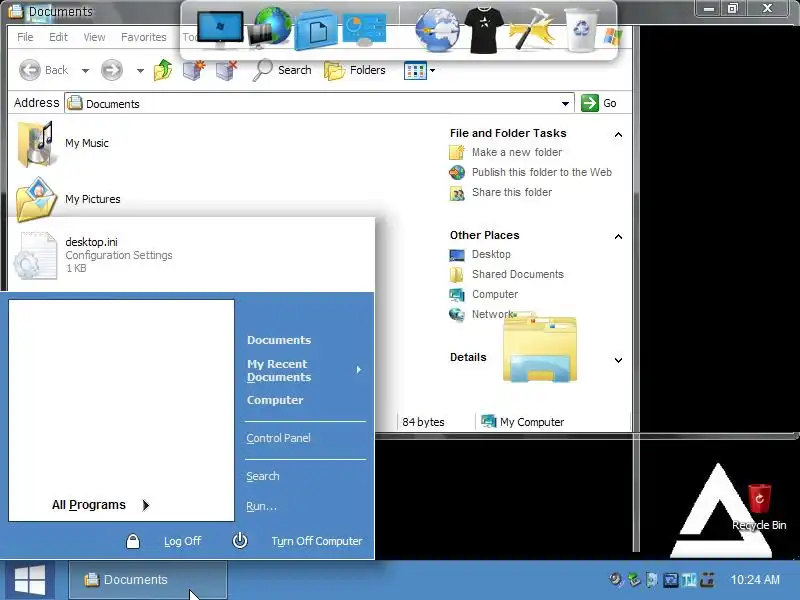This screenshot has width=800, height=600.
Task: Open the Edit menu
Action: [58, 37]
